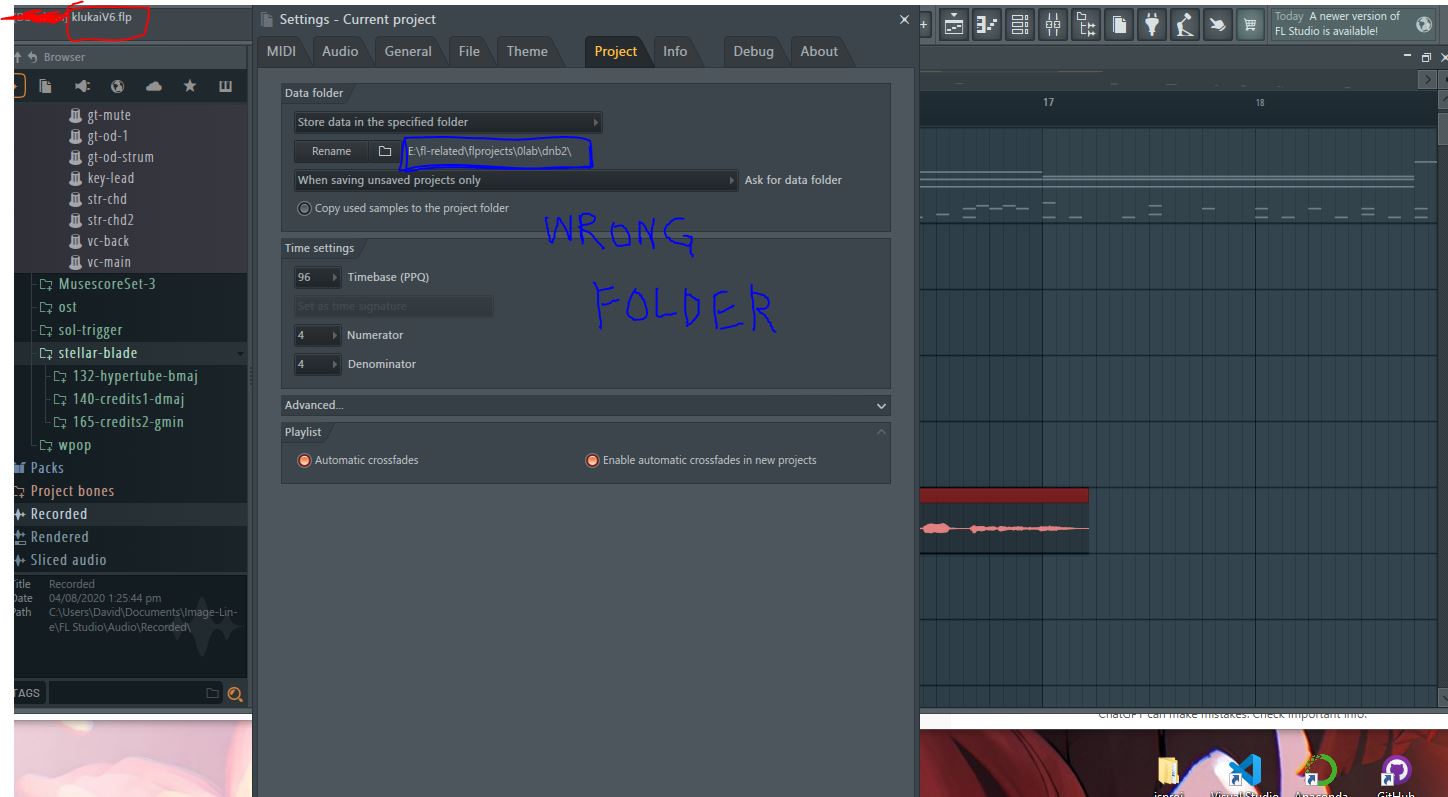
Task: Open When saving unsaved projects only dropdown
Action: coord(516,180)
